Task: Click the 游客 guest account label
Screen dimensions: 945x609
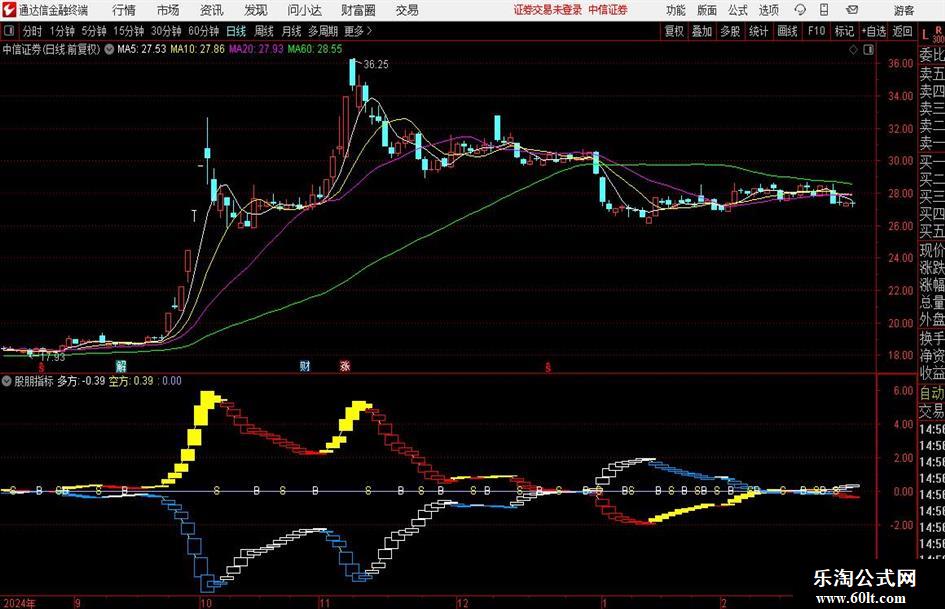Action: coord(903,10)
